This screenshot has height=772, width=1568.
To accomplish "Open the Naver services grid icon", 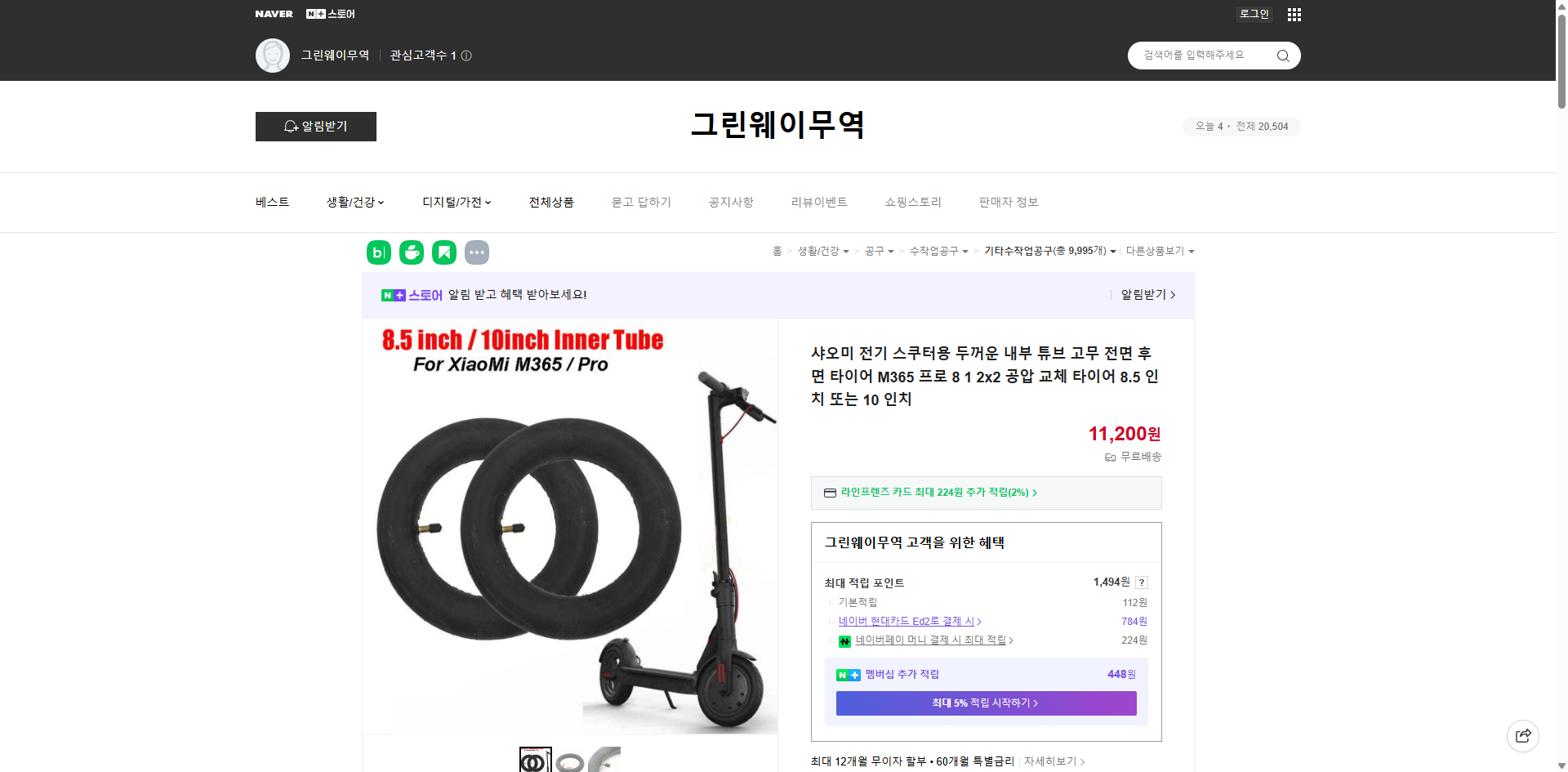I will (1294, 14).
